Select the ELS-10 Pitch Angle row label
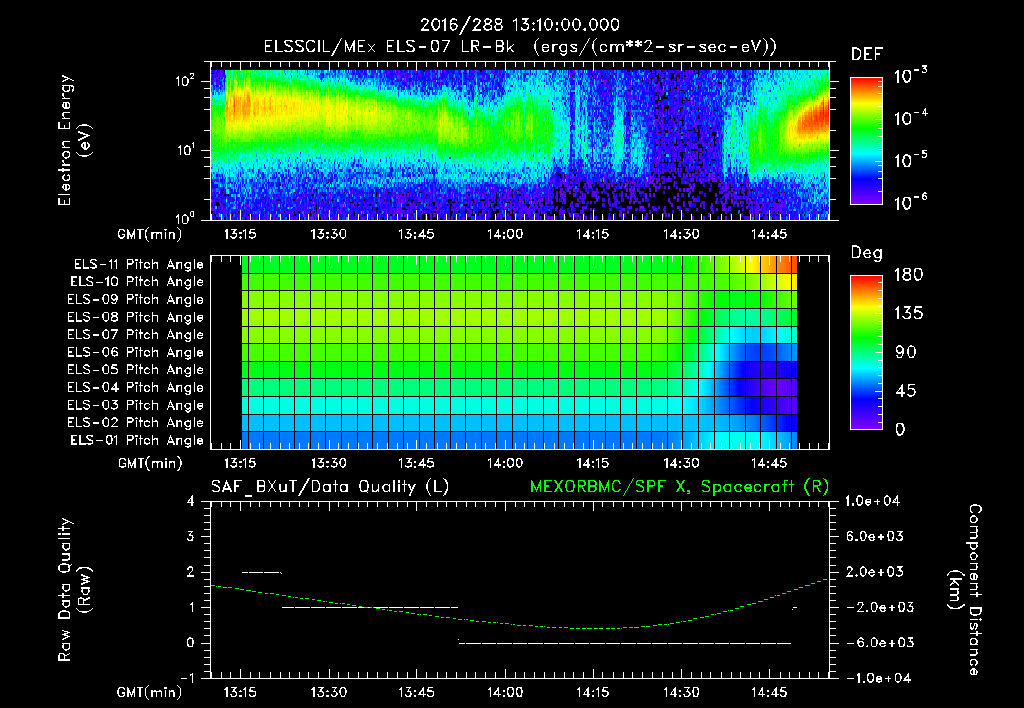1024x708 pixels. tap(136, 282)
